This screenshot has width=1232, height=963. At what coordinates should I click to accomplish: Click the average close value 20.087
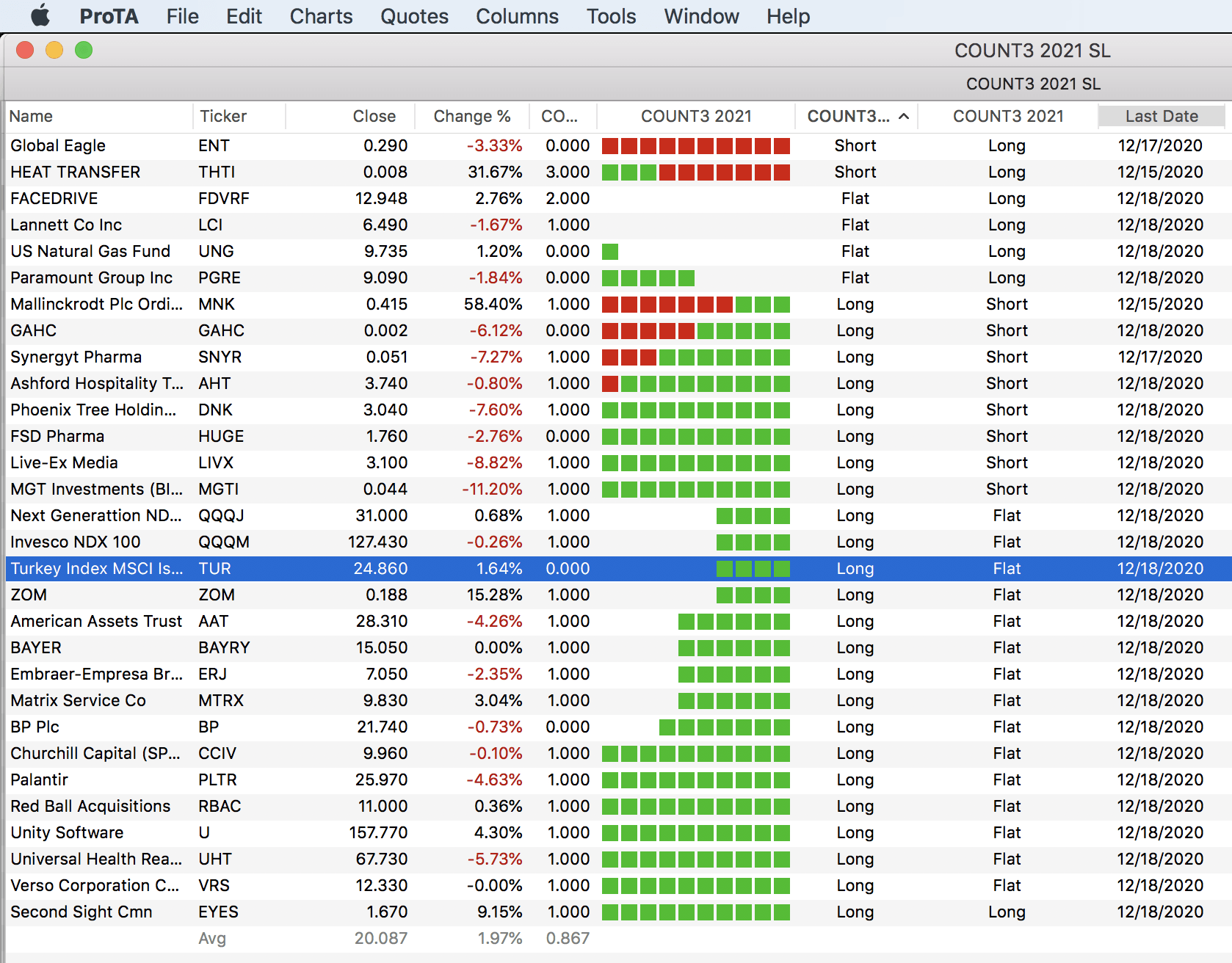380,938
